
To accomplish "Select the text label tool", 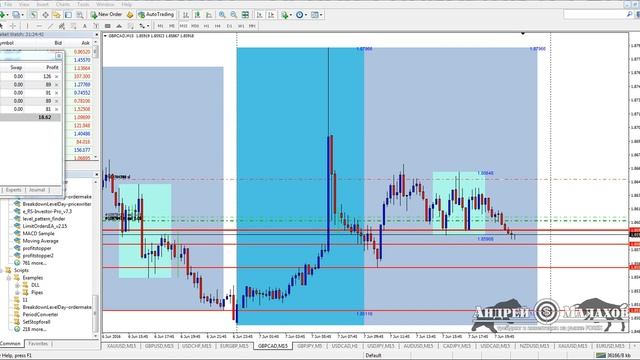I will point(96,26).
